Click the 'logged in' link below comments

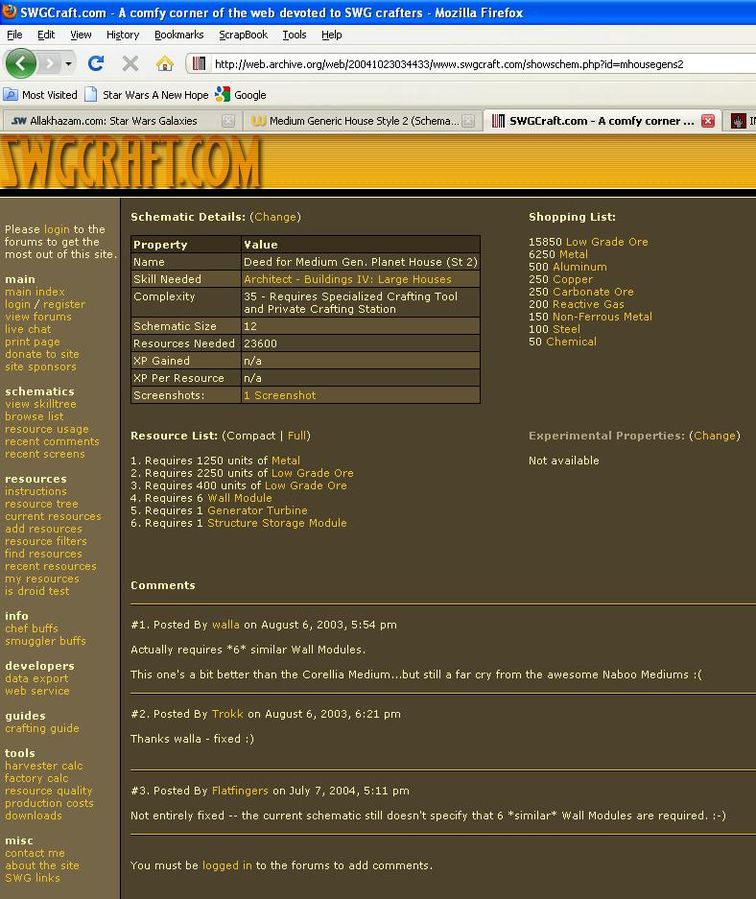click(x=227, y=865)
